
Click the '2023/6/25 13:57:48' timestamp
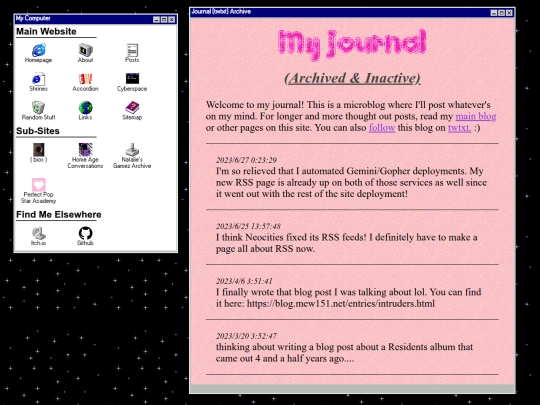pyautogui.click(x=248, y=226)
